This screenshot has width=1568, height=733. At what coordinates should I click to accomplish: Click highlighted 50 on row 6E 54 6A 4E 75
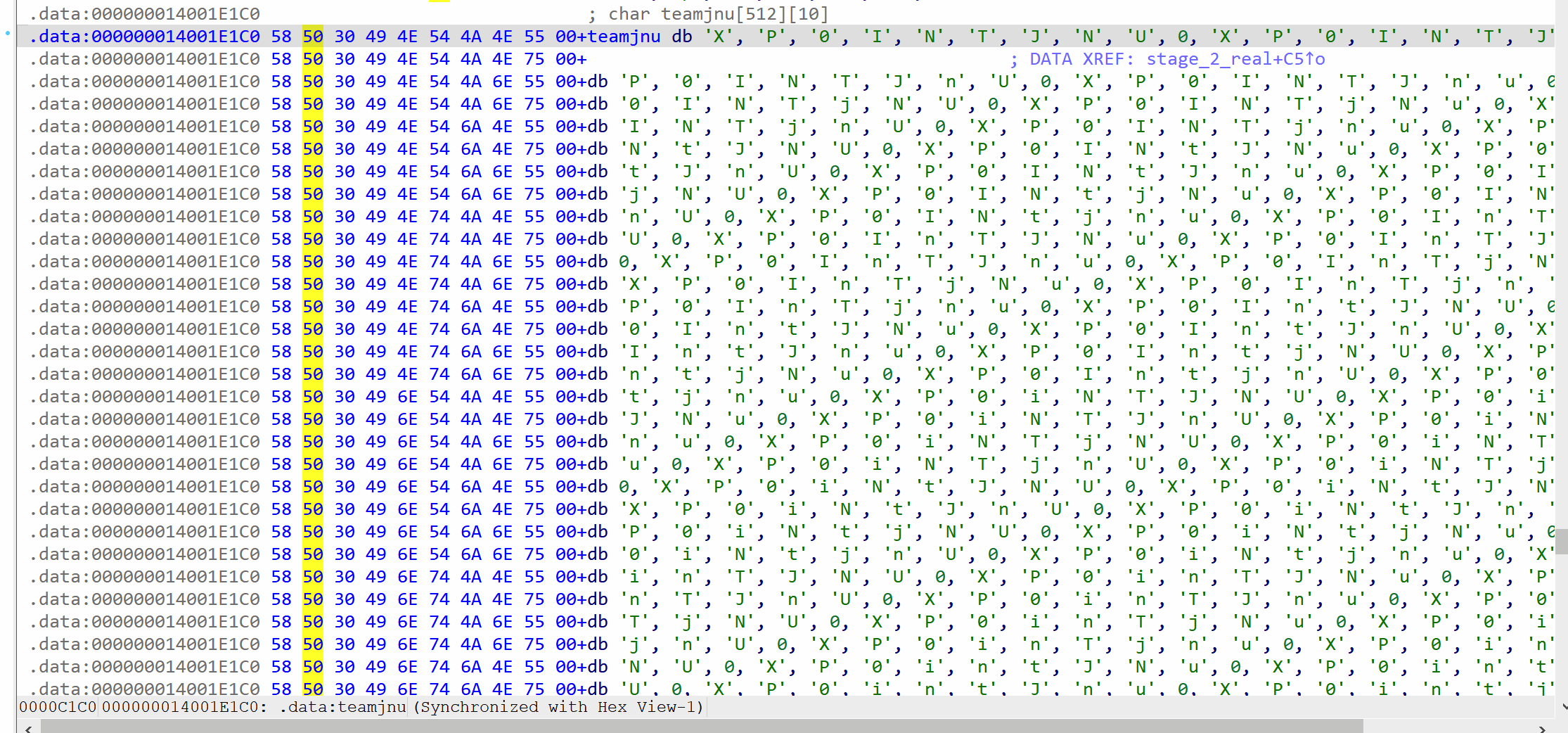(x=313, y=509)
